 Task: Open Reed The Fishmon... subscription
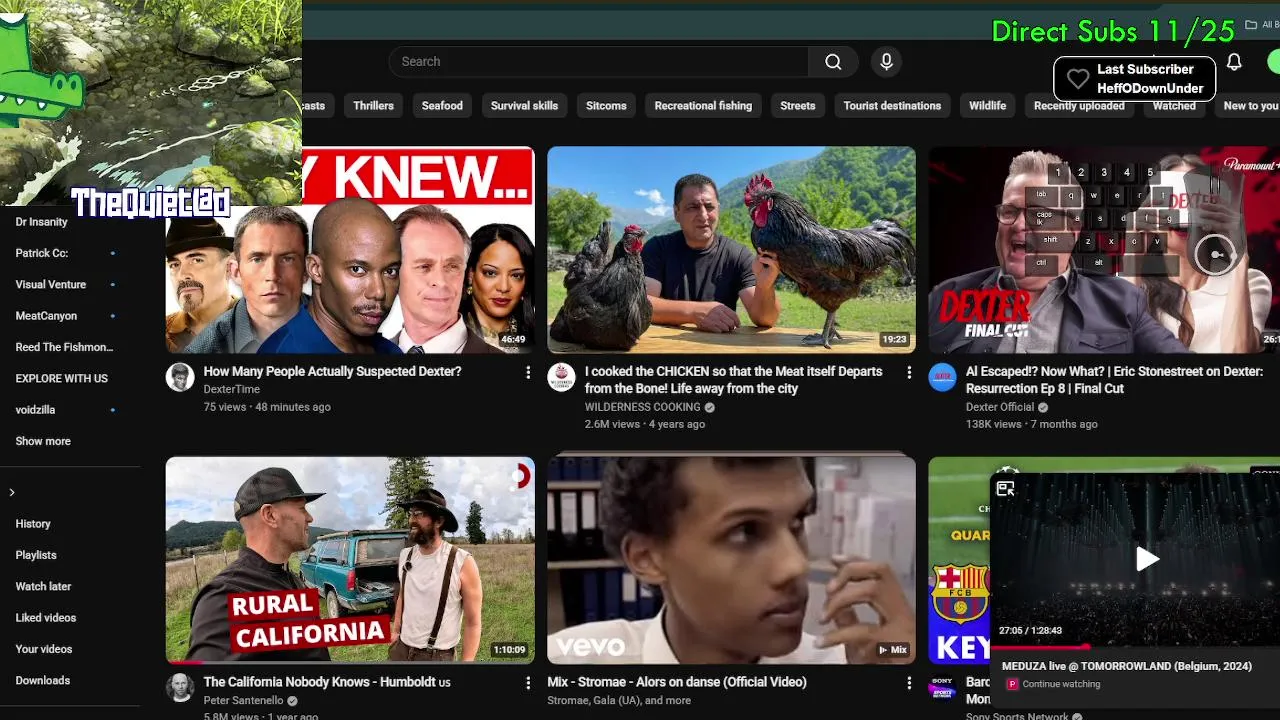64,347
